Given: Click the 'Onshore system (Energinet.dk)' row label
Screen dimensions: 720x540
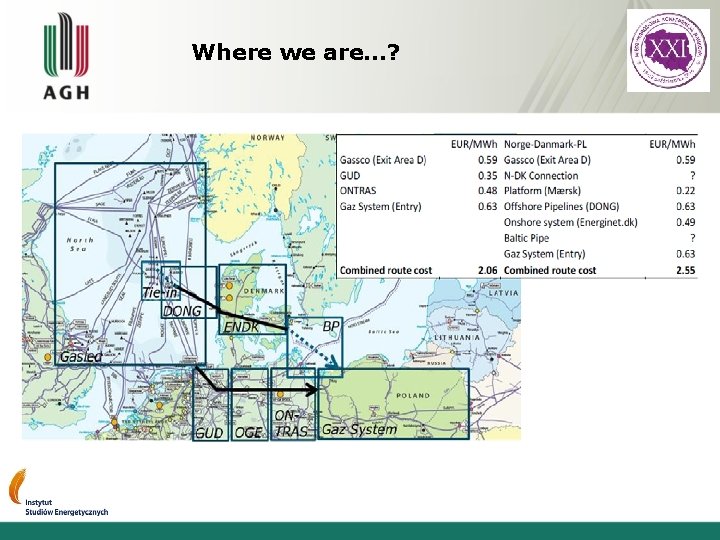Looking at the screenshot, I should [571, 223].
